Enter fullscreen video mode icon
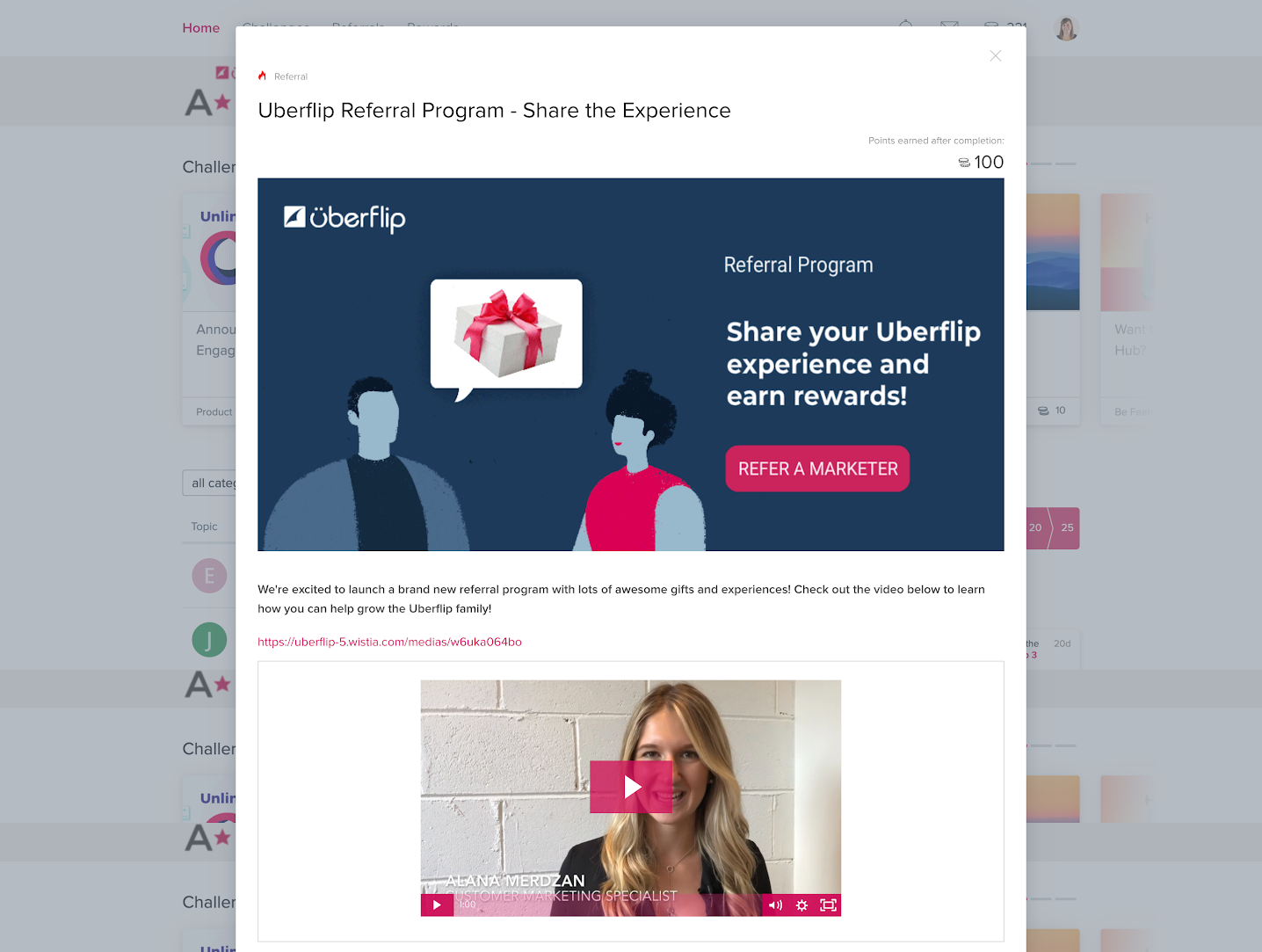 (x=828, y=905)
